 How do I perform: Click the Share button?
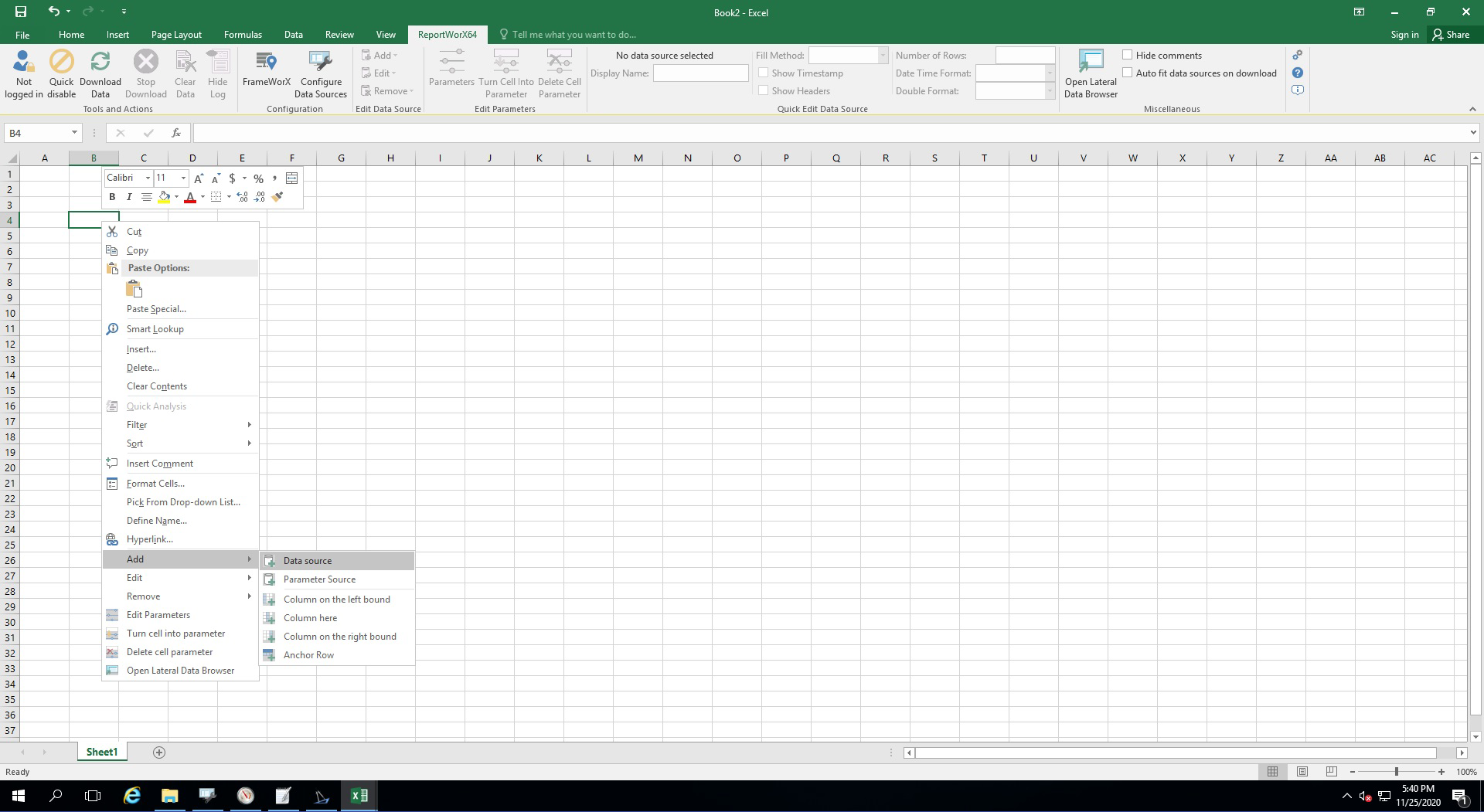pyautogui.click(x=1450, y=35)
